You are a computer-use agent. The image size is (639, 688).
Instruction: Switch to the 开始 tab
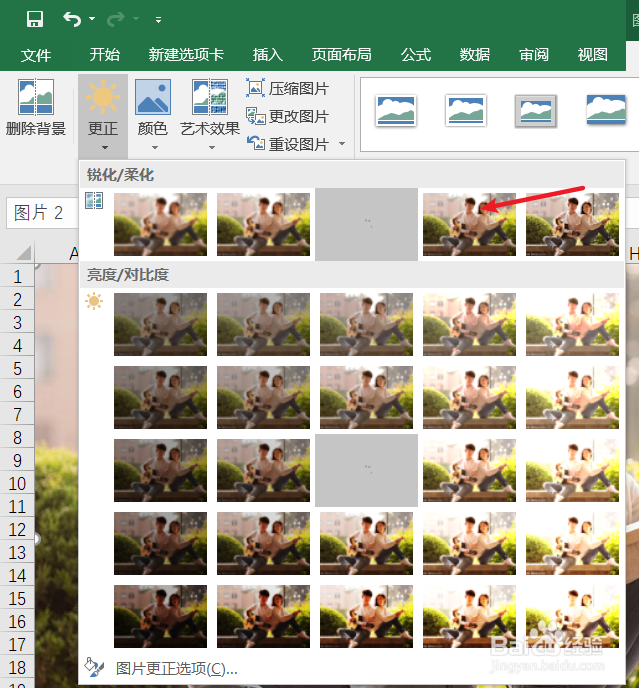coord(104,55)
